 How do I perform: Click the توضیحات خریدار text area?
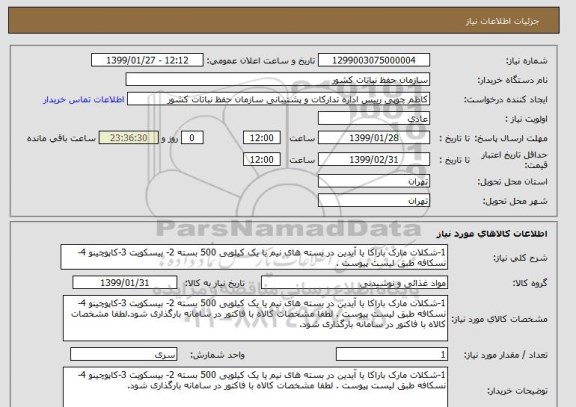click(x=255, y=387)
